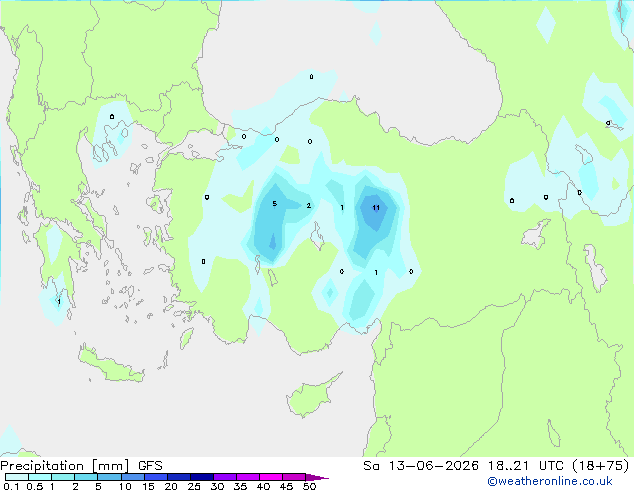Viewport: 634px width, 490px height.
Task: Click the '0.5' legend scale label
Action: [x=34, y=486]
